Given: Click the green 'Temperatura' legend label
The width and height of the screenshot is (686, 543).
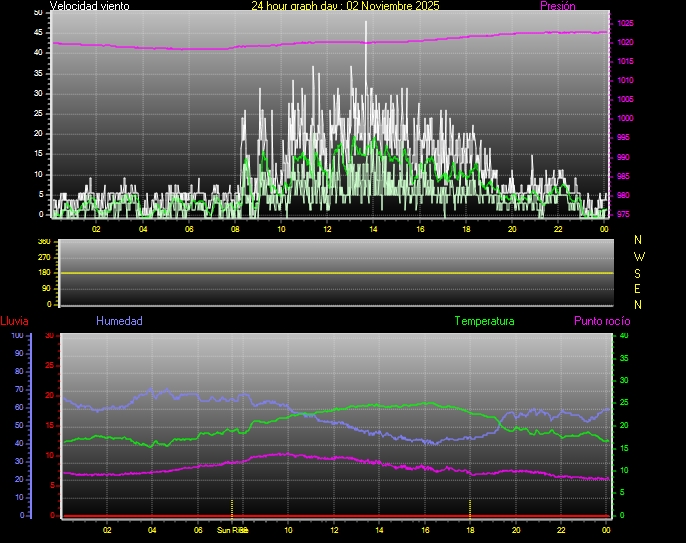Looking at the screenshot, I should [x=484, y=321].
